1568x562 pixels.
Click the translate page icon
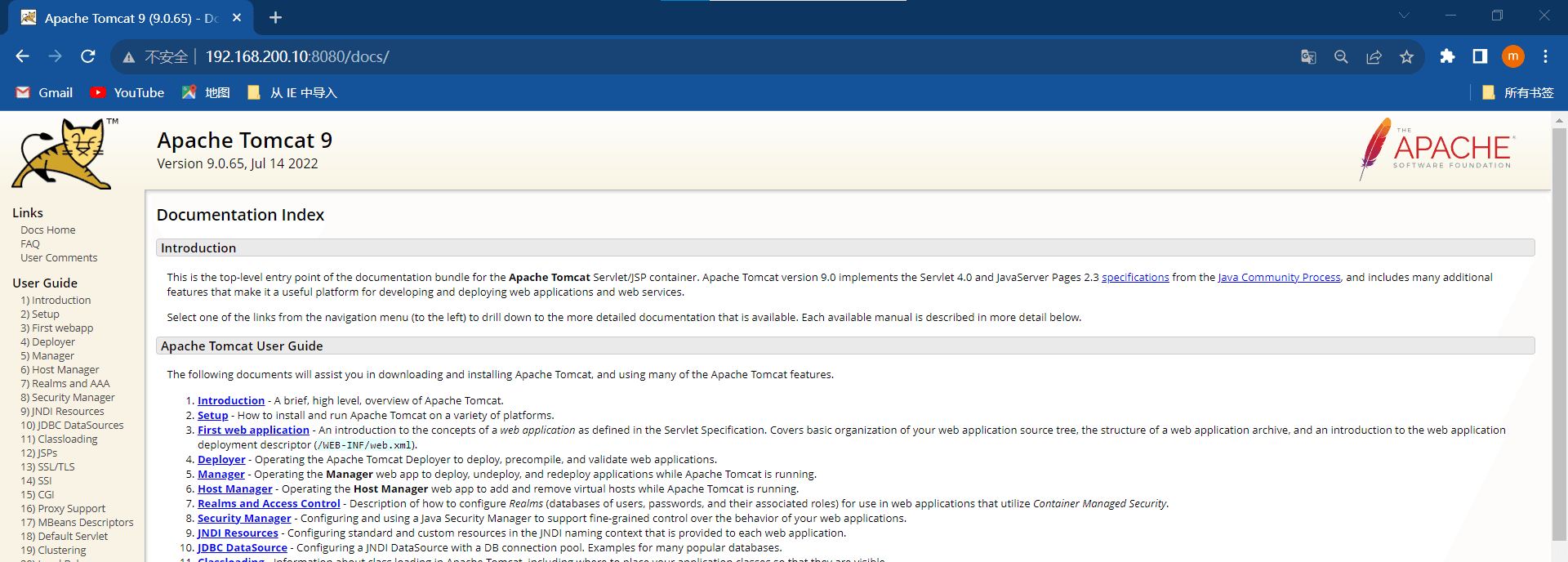click(x=1308, y=56)
